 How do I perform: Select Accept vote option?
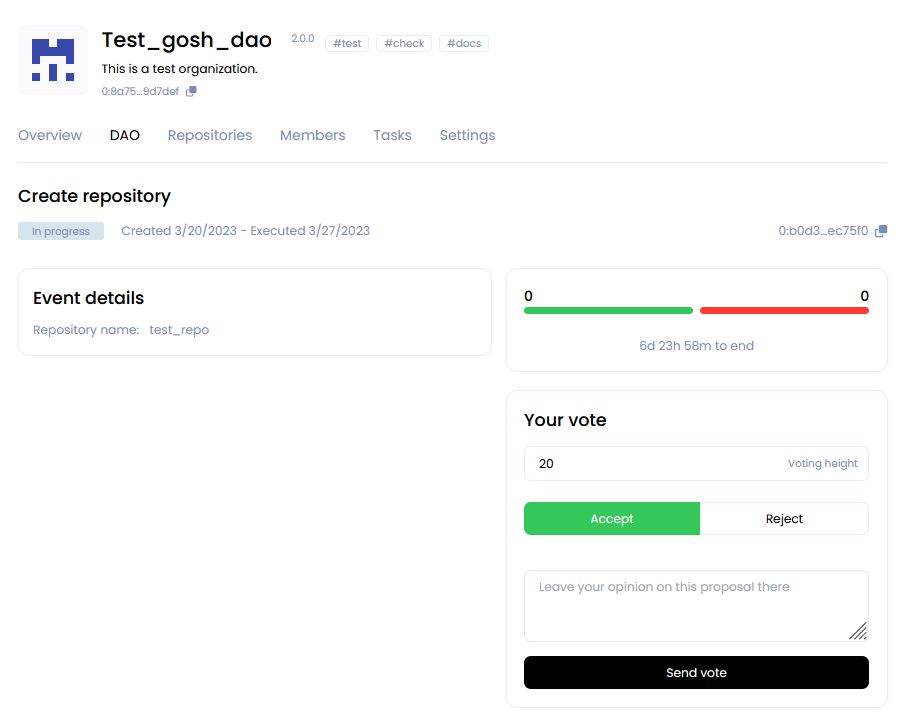click(612, 519)
